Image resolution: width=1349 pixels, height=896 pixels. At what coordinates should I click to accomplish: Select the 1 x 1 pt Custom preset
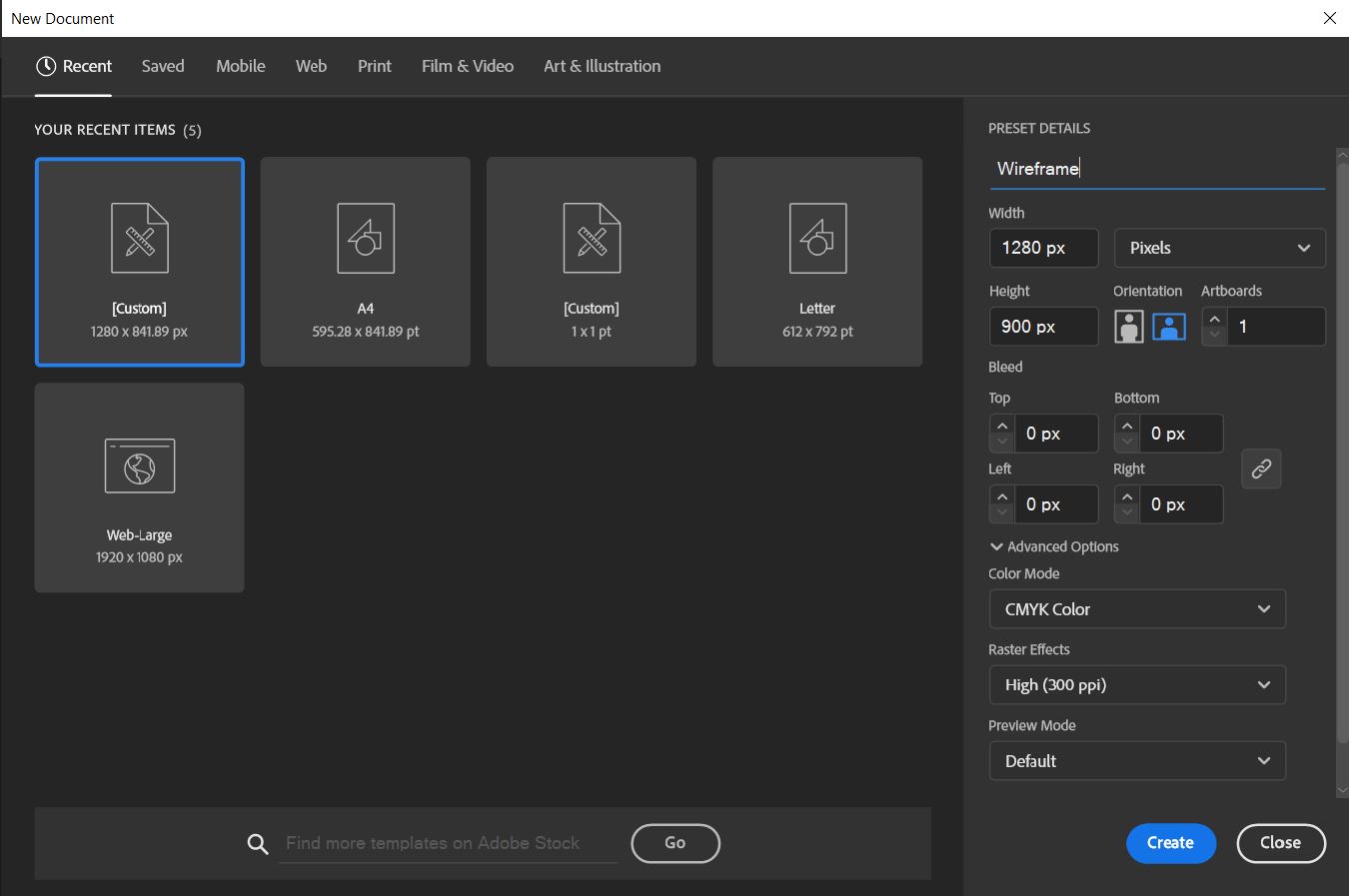pyautogui.click(x=592, y=262)
